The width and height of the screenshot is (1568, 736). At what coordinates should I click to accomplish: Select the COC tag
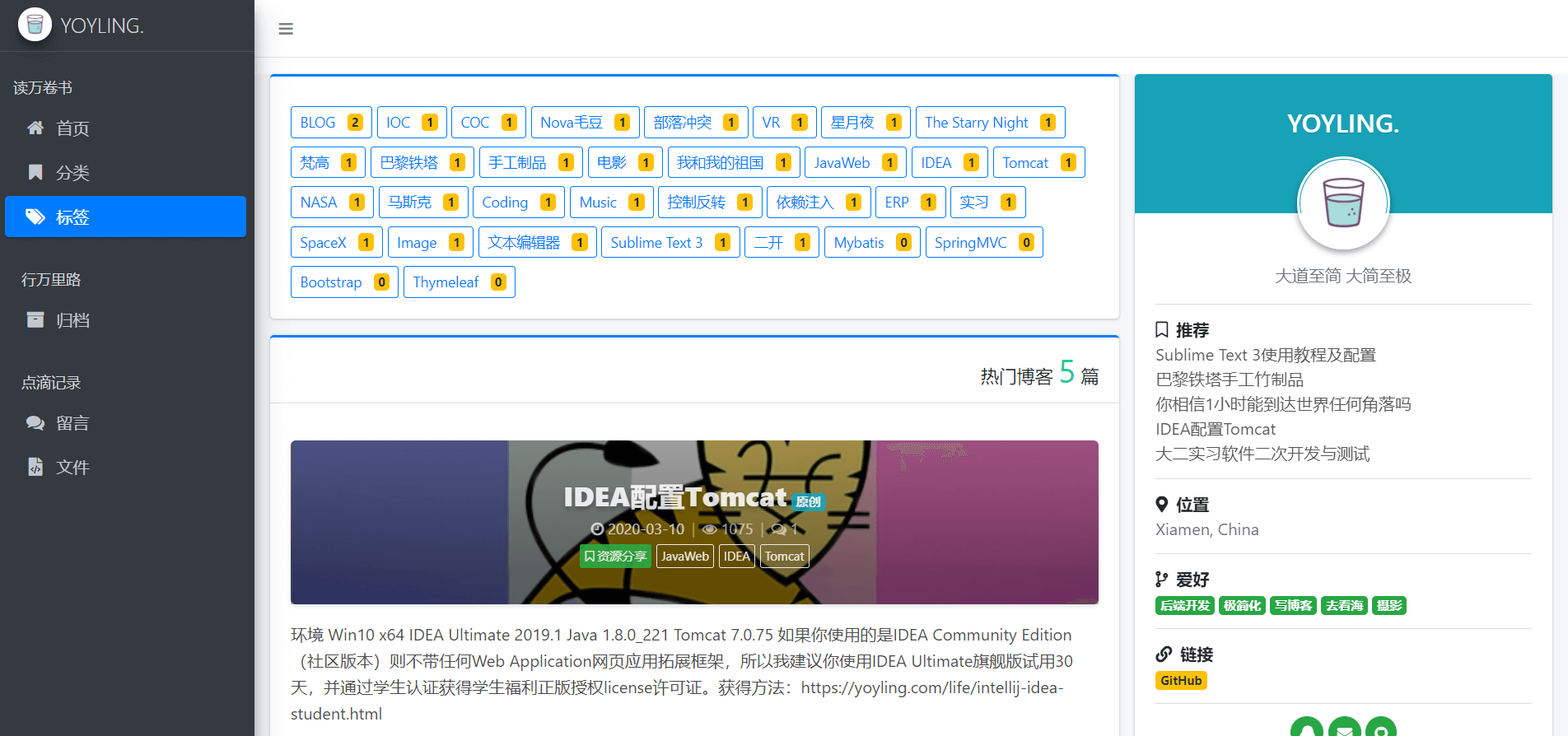[489, 123]
